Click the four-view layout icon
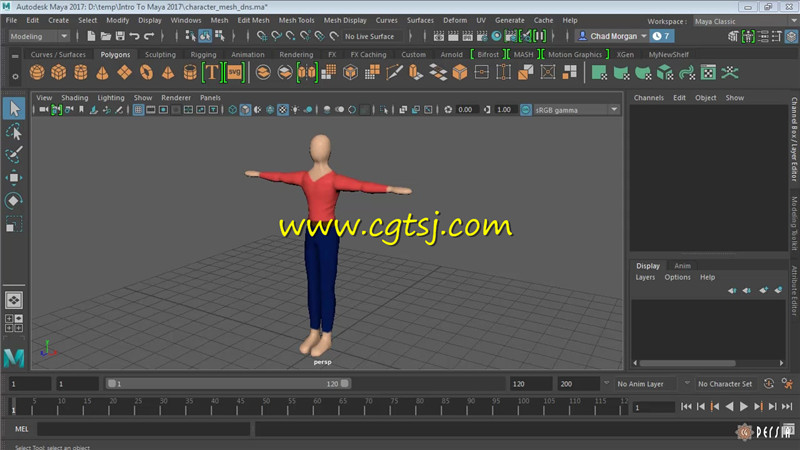800x450 pixels. click(14, 323)
